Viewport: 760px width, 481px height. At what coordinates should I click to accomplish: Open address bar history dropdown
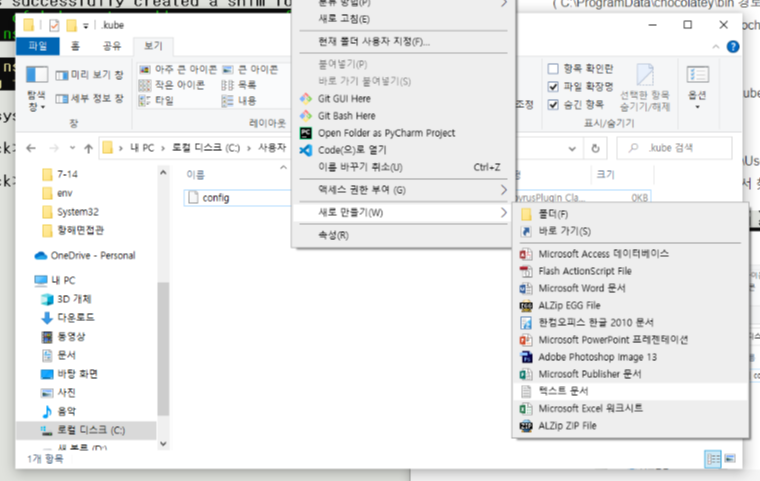pyautogui.click(x=572, y=148)
